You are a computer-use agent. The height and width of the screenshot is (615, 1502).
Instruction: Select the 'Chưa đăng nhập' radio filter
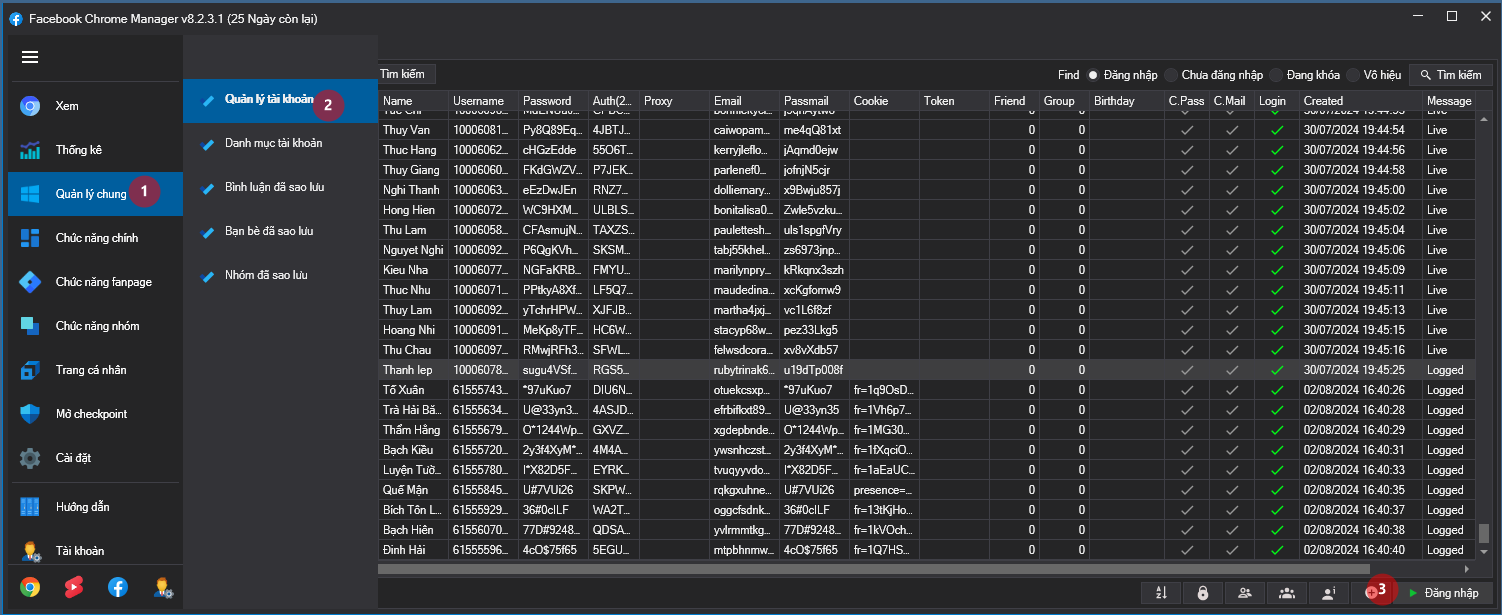pos(1171,75)
